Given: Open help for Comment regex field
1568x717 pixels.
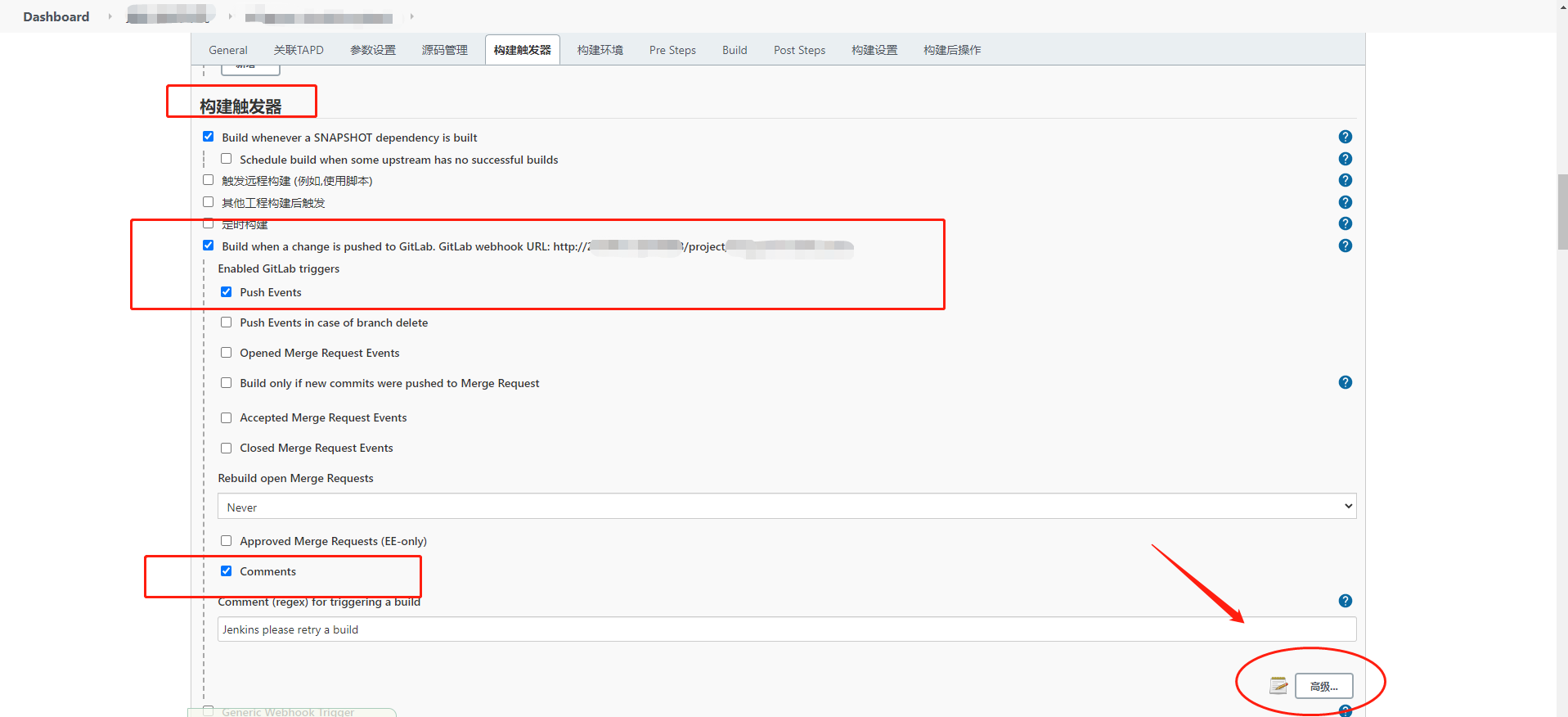Looking at the screenshot, I should point(1345,601).
